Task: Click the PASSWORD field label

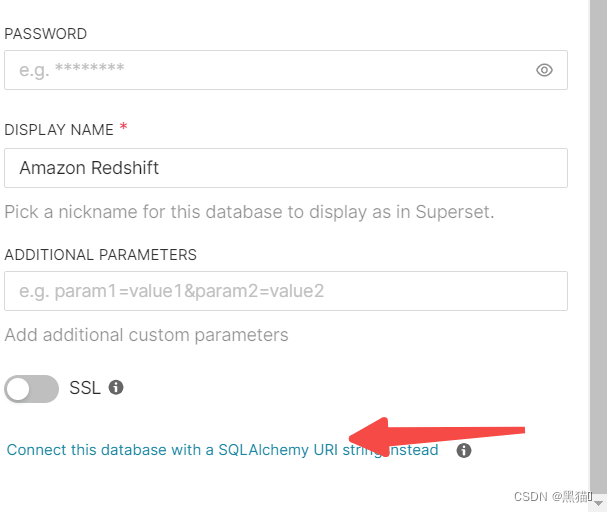Action: coord(46,34)
